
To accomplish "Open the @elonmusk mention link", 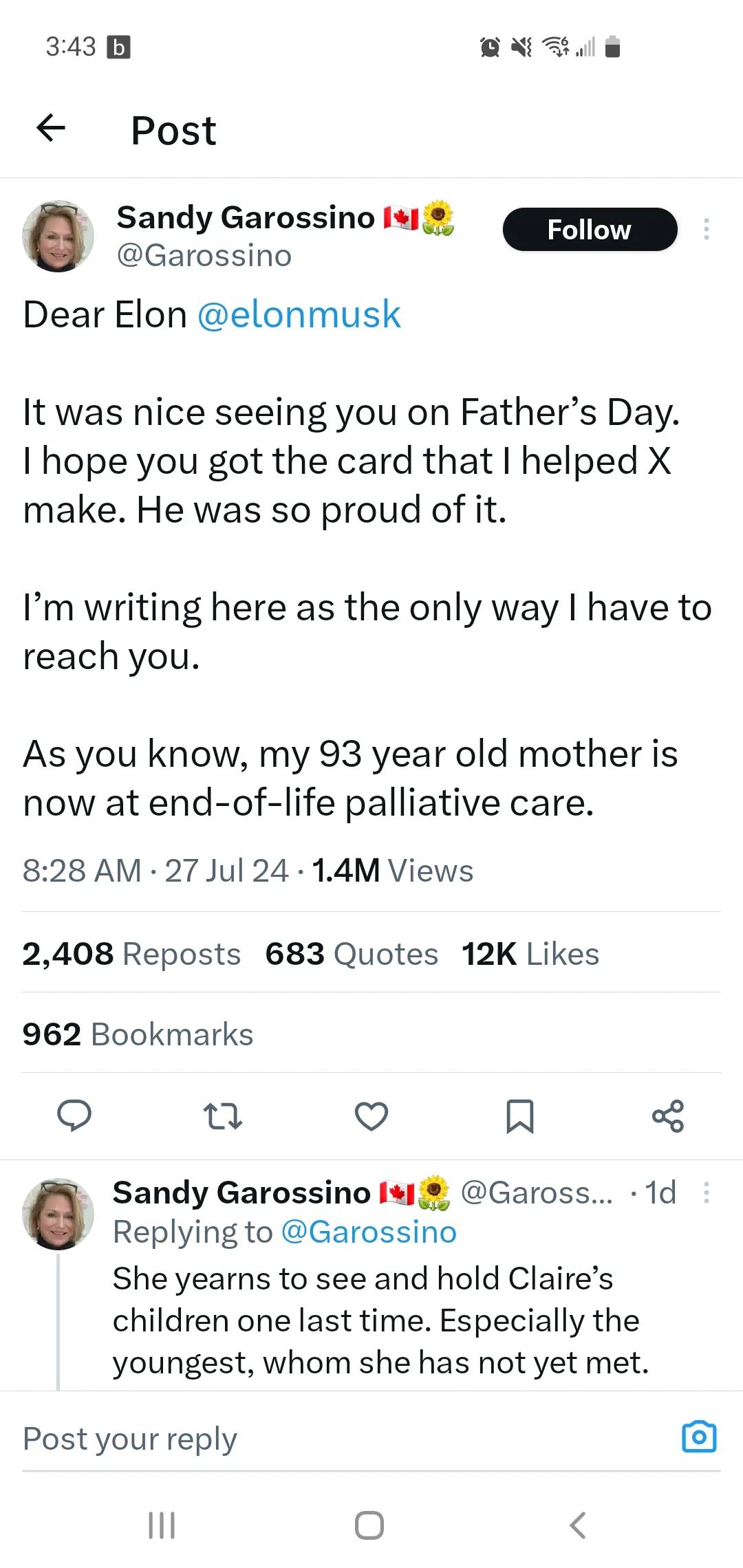I will [x=299, y=315].
